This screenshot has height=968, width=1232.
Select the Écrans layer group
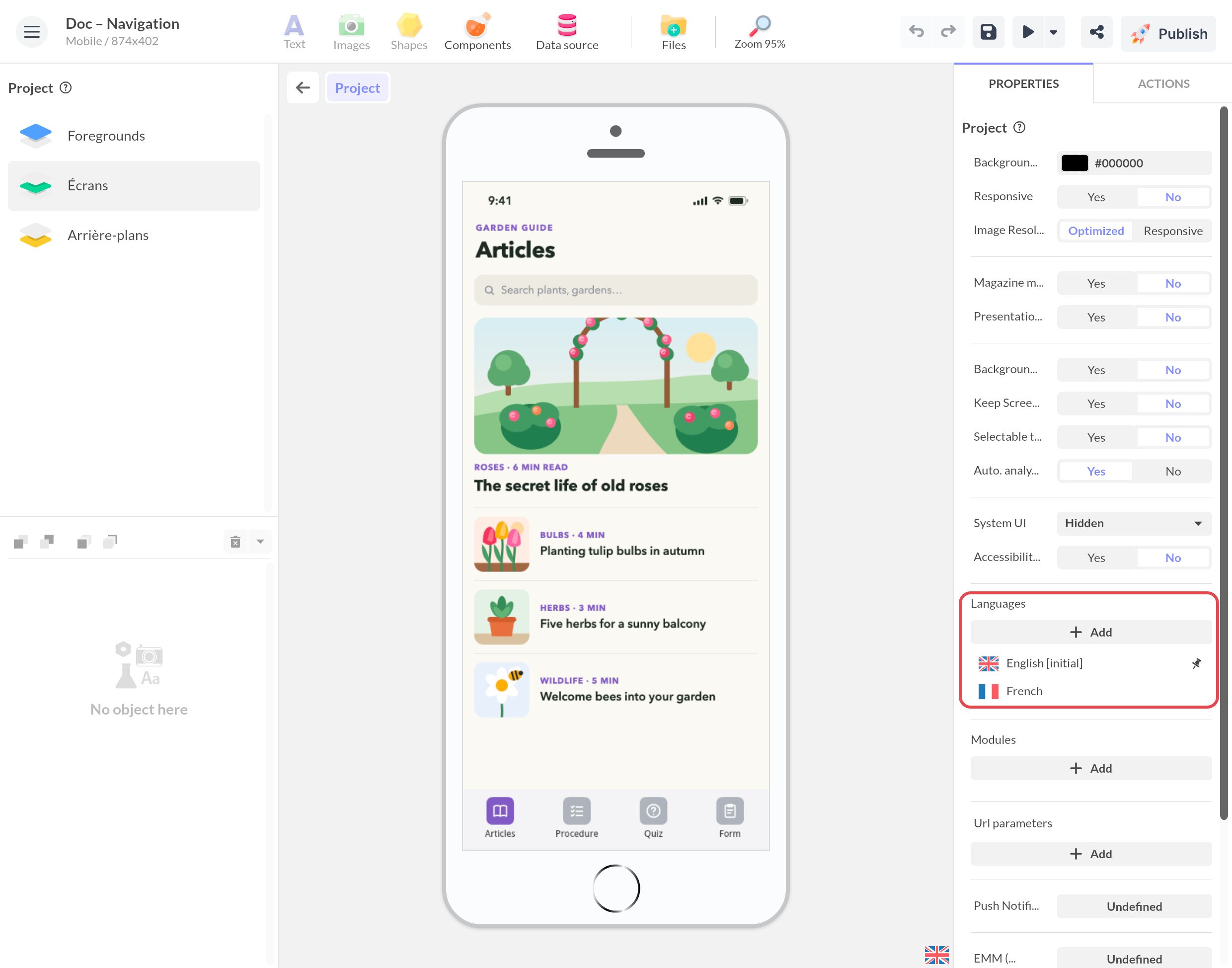[134, 186]
